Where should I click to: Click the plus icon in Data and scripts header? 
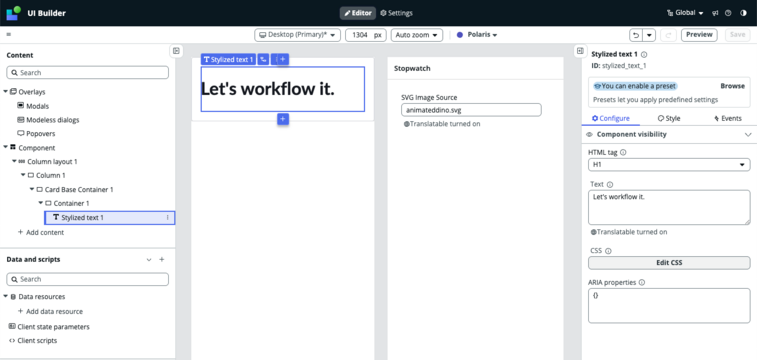162,260
